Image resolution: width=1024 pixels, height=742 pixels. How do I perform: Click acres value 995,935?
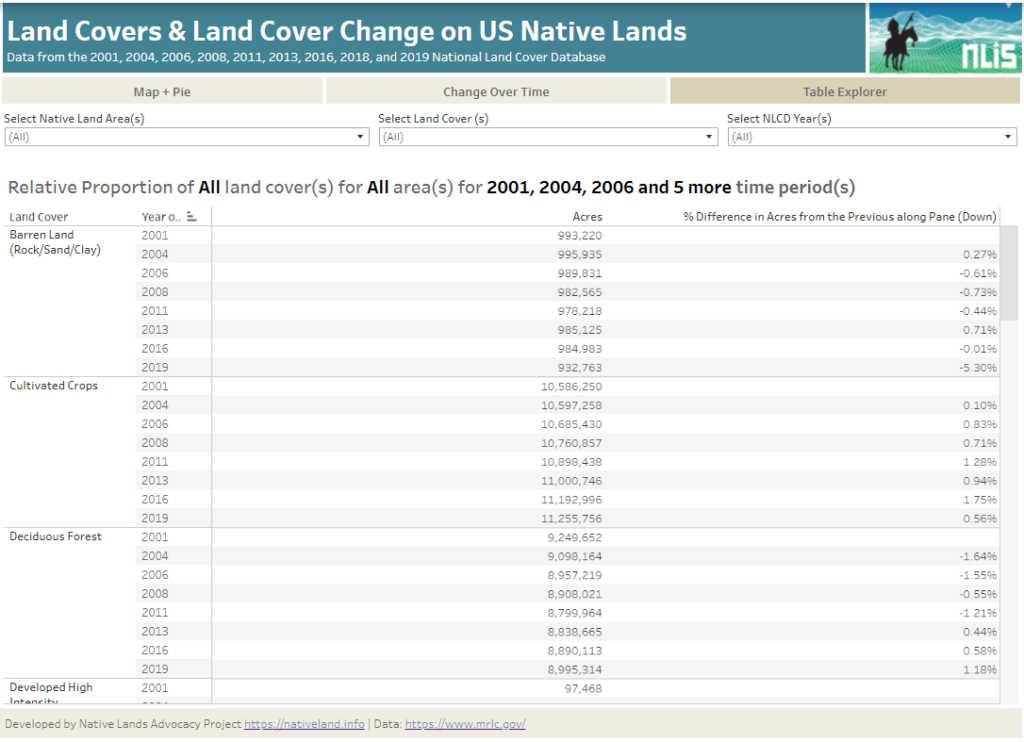point(580,255)
